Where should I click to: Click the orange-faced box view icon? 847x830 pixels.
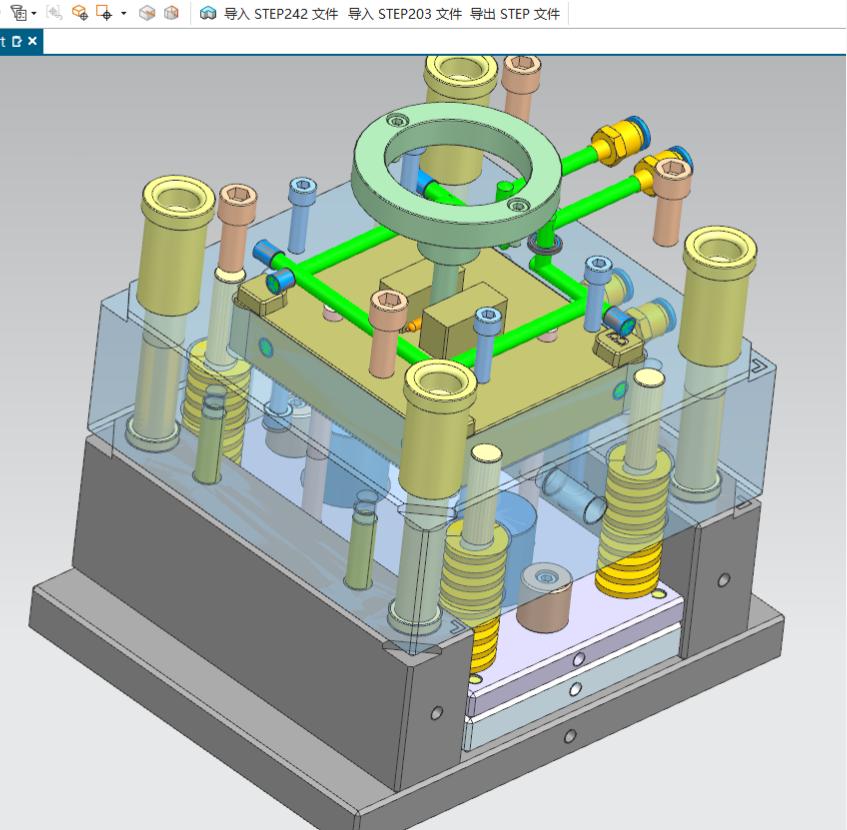(x=171, y=12)
